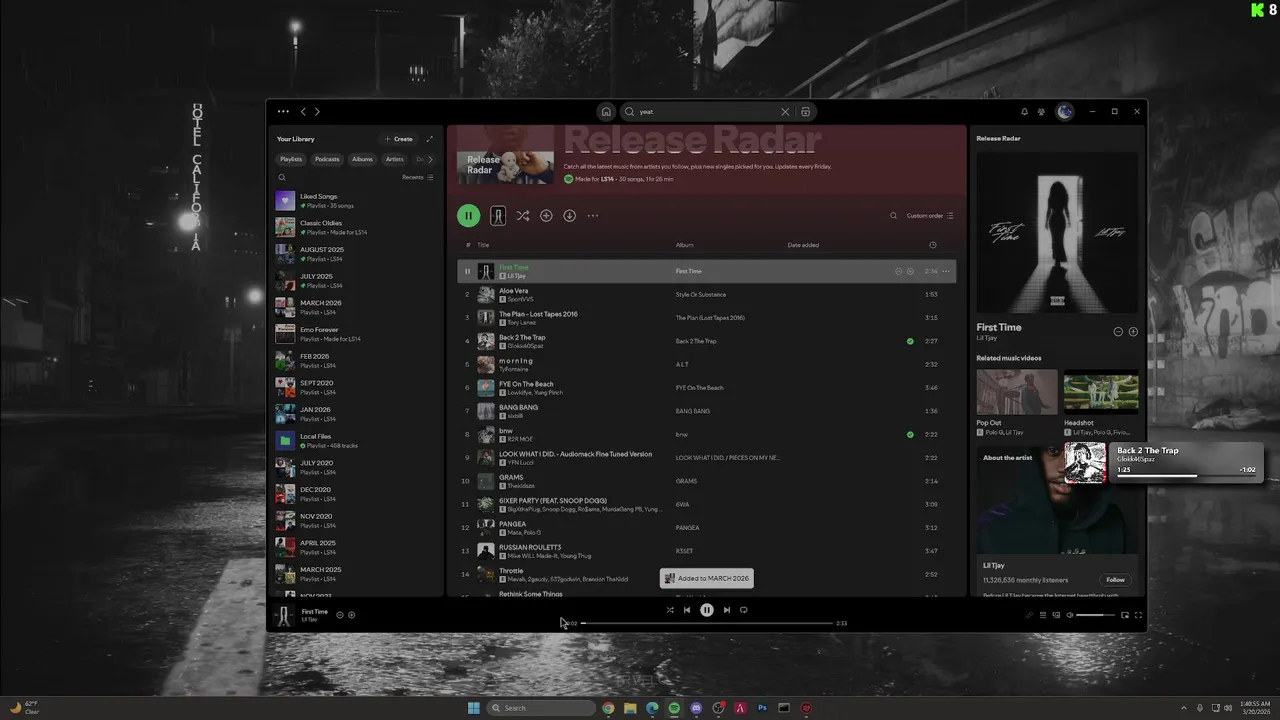The width and height of the screenshot is (1280, 720).
Task: Search within the playlist tracks
Action: (x=894, y=216)
